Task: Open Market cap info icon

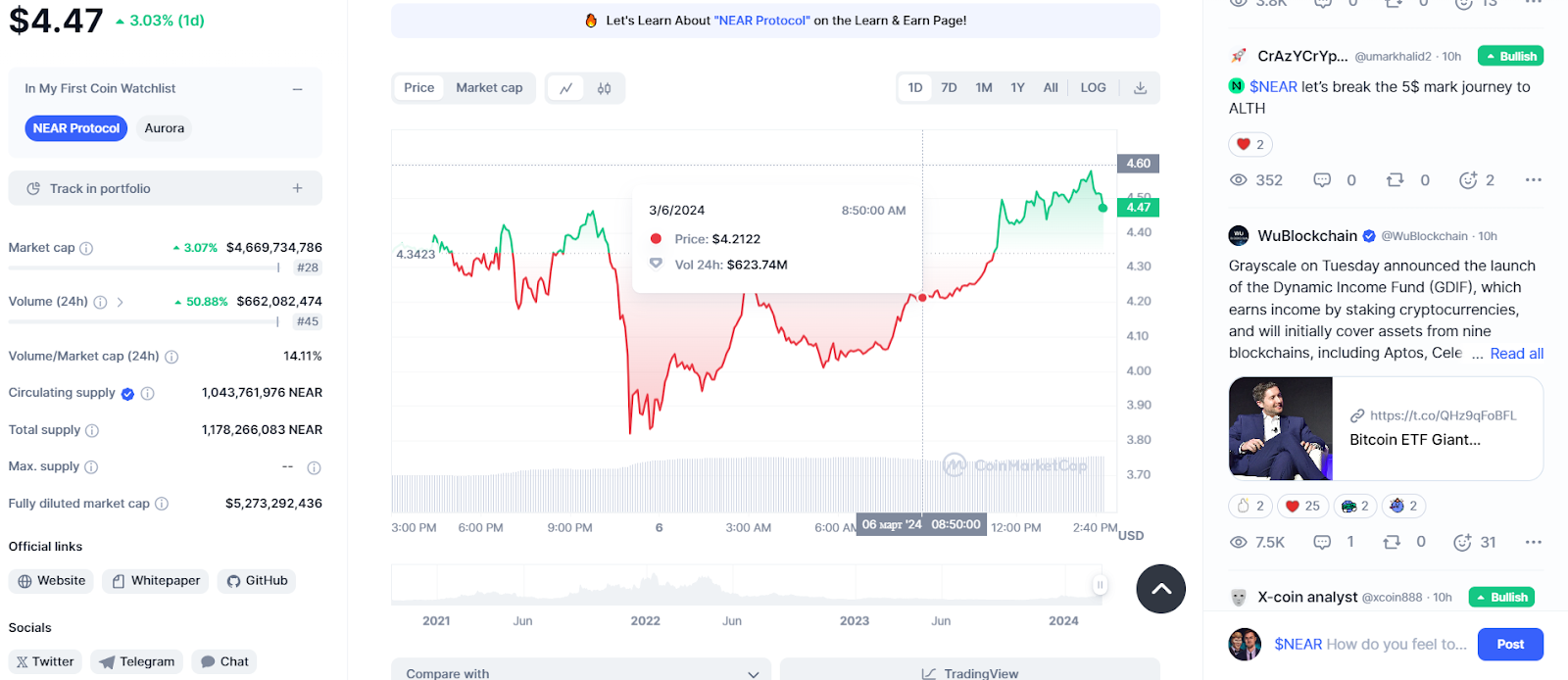Action: pyautogui.click(x=86, y=248)
